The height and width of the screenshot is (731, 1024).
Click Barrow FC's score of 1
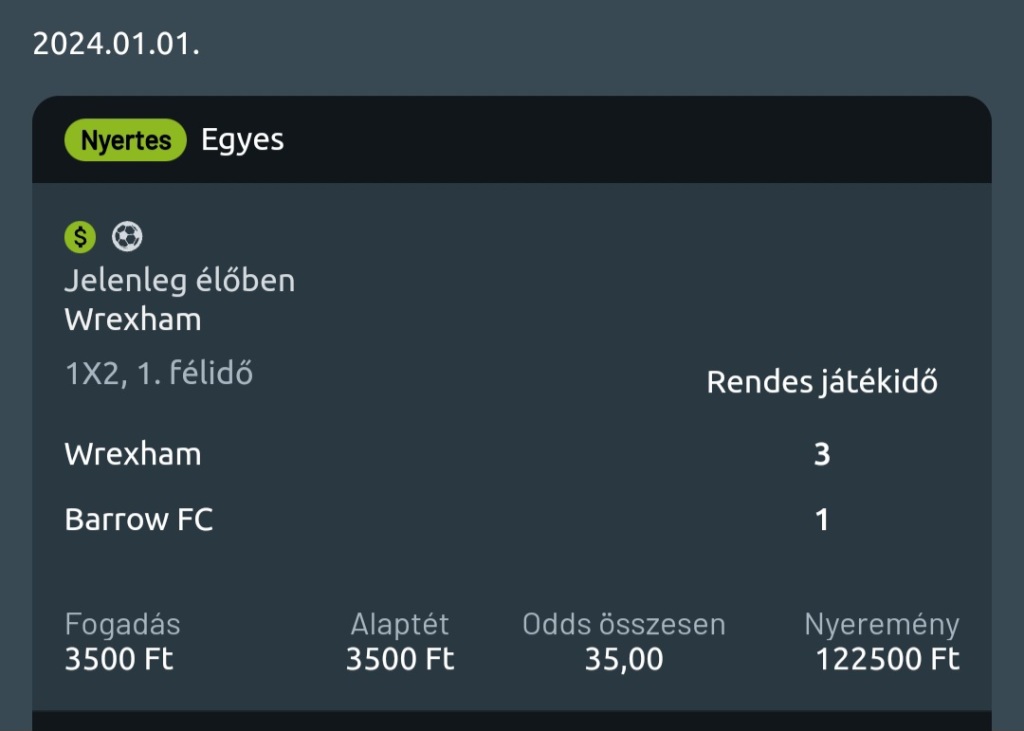pos(822,520)
